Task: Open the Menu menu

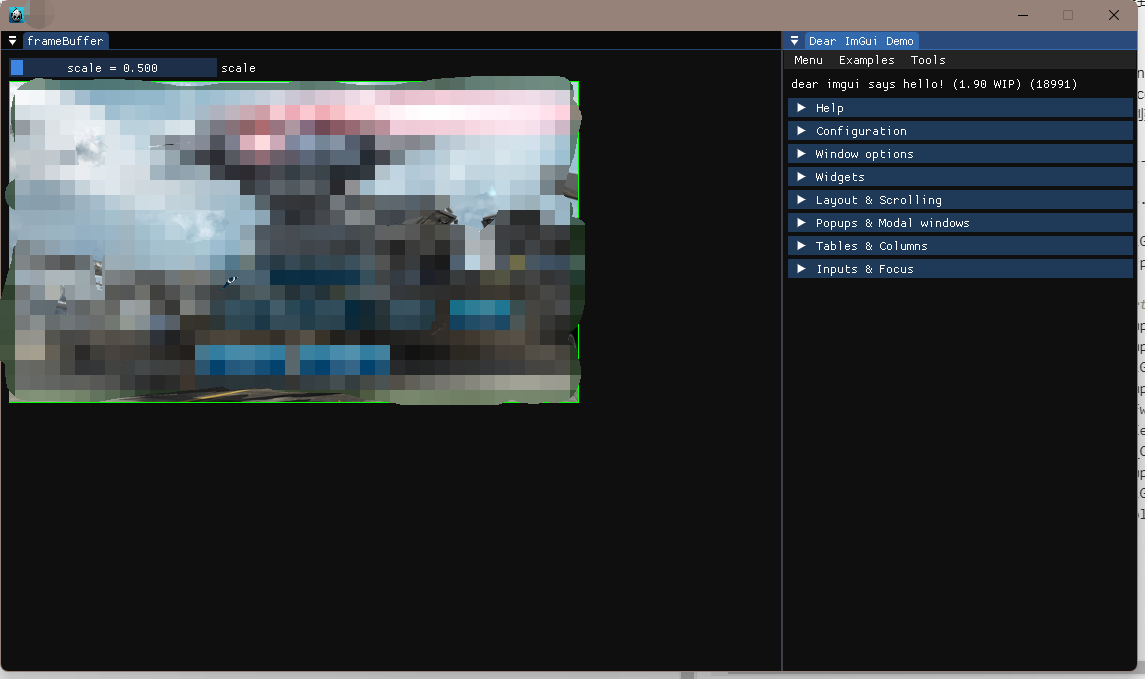Action: [808, 60]
